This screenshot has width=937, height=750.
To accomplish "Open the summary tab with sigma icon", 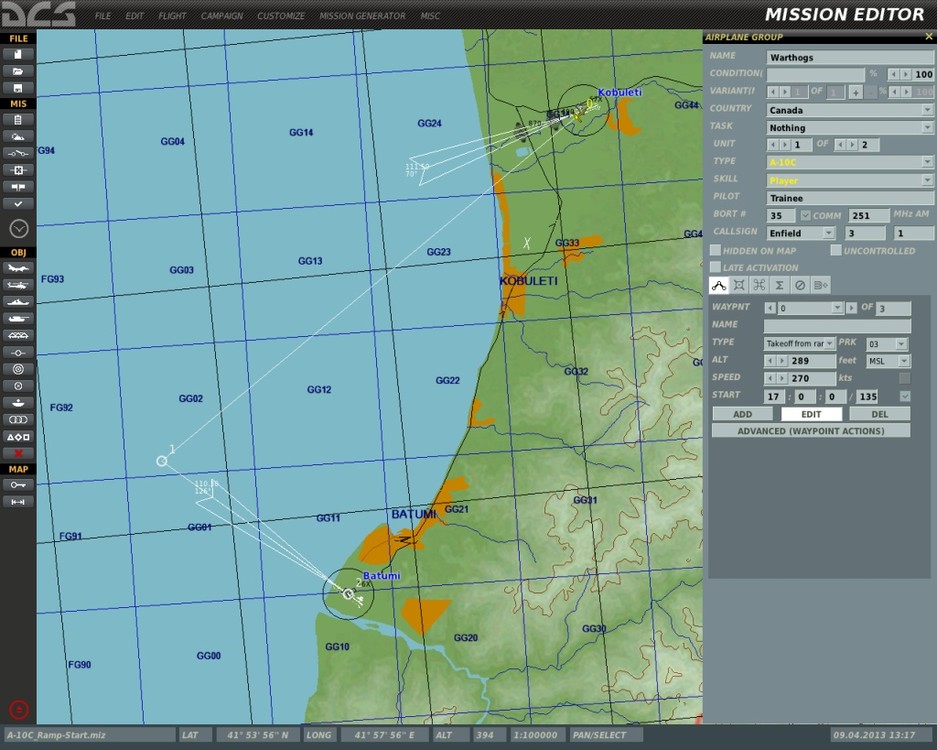I will (x=779, y=285).
